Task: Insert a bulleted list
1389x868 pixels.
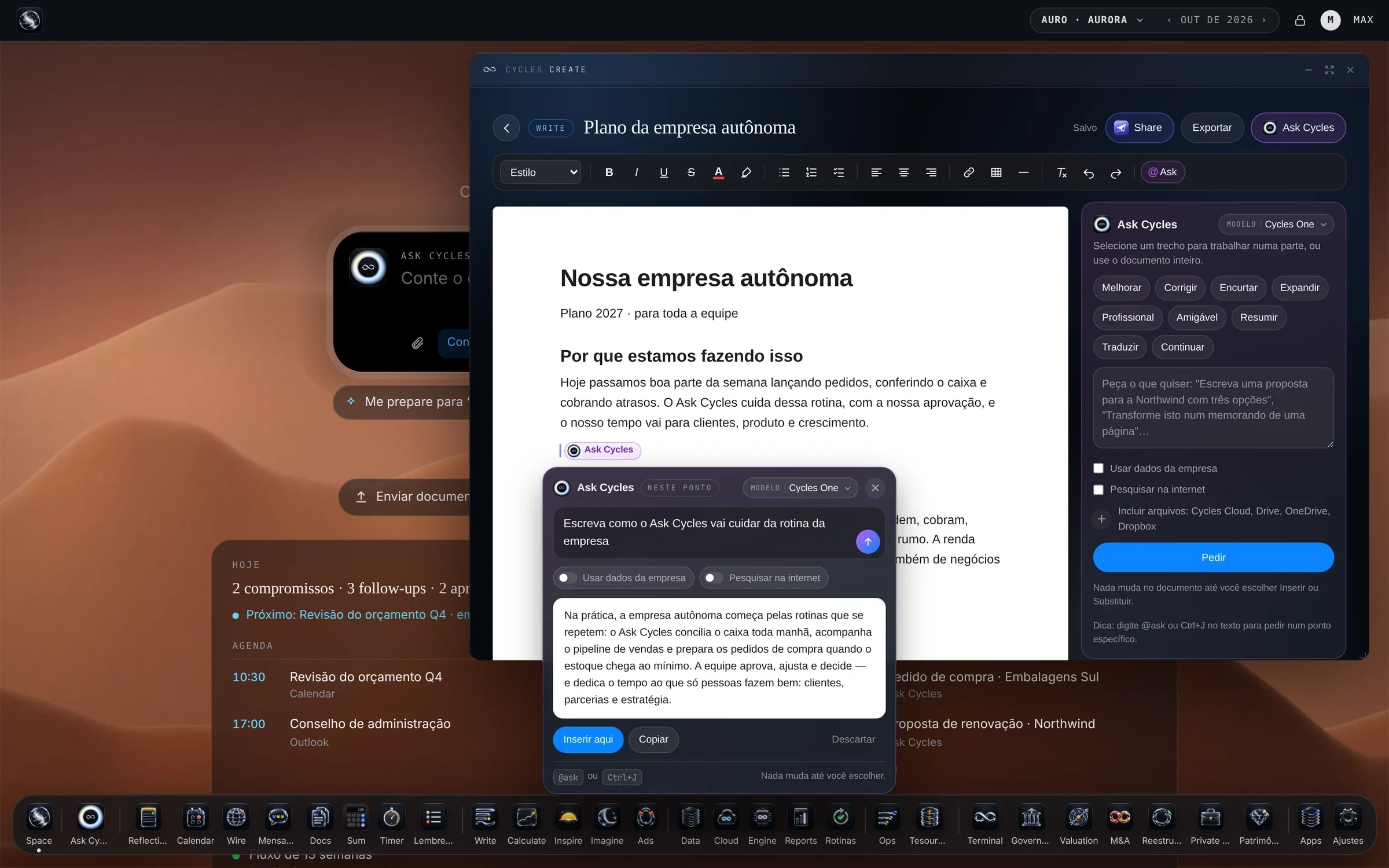Action: (x=784, y=172)
